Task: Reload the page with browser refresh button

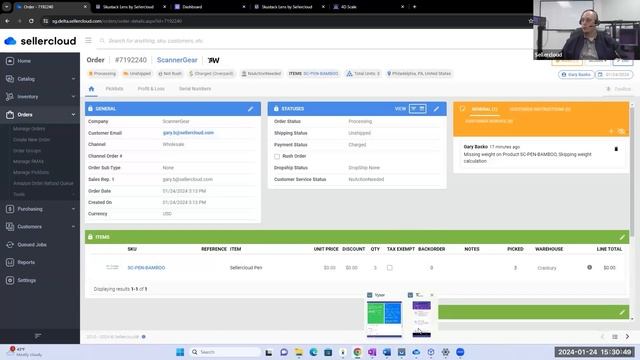Action: tap(31, 21)
